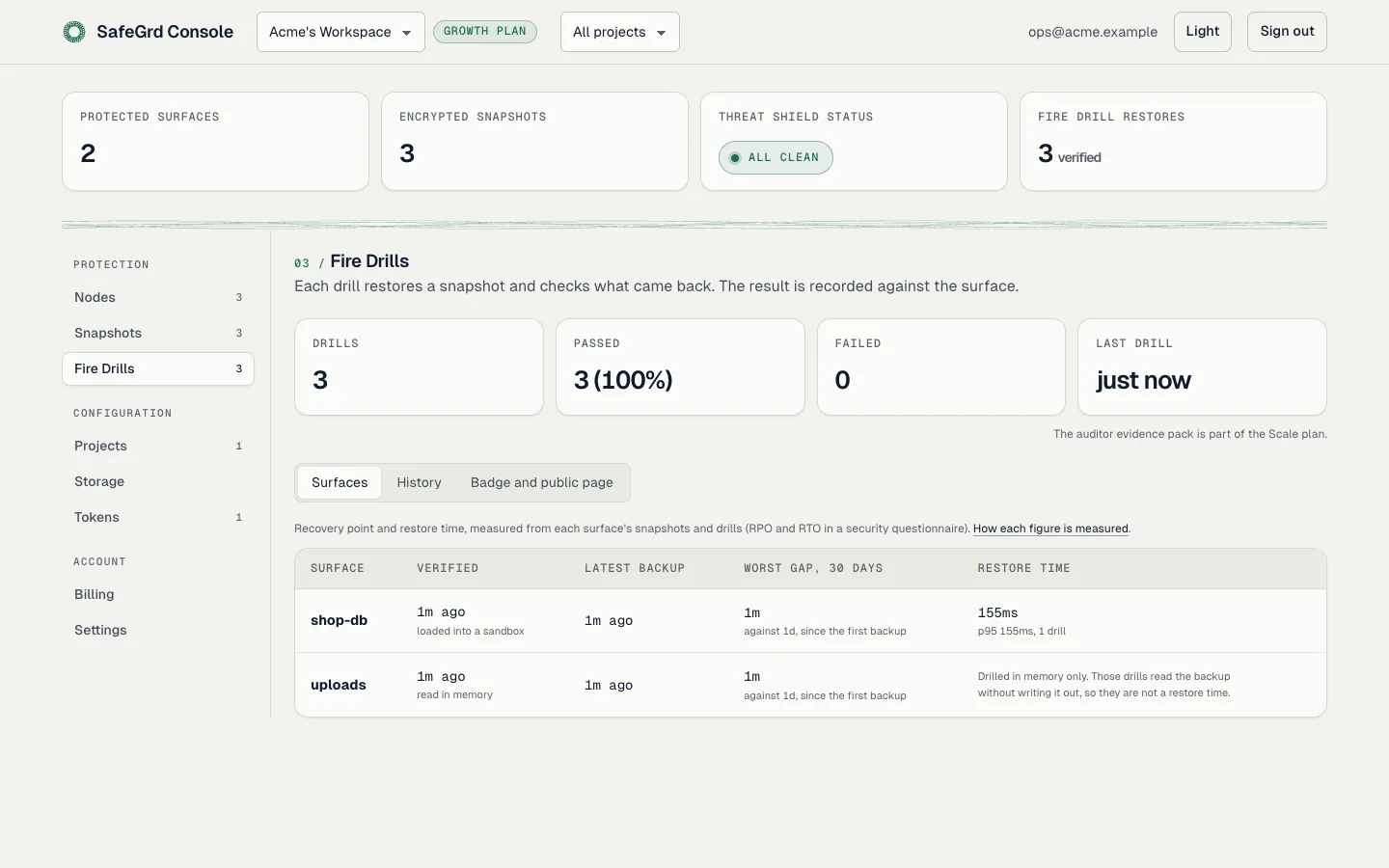Open the Acme's Workspace dropdown
Screen dimensions: 1389x868
[x=340, y=32]
